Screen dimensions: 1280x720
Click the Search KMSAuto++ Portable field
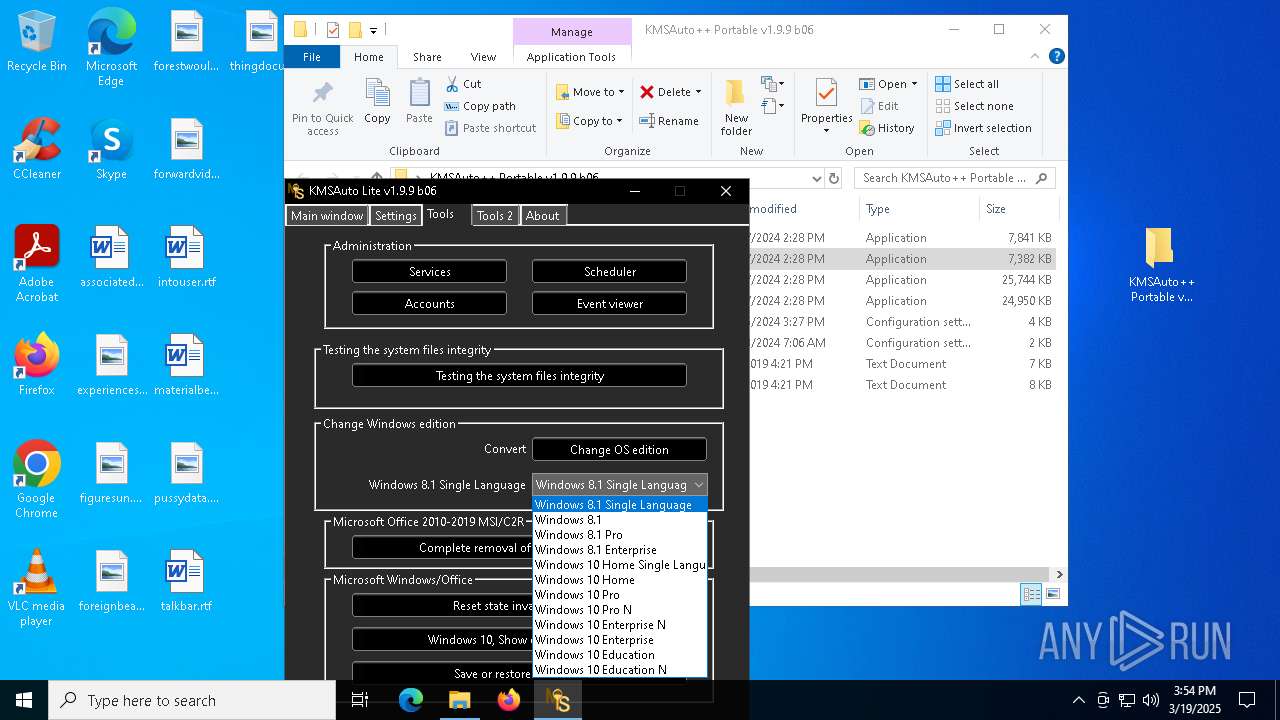955,178
